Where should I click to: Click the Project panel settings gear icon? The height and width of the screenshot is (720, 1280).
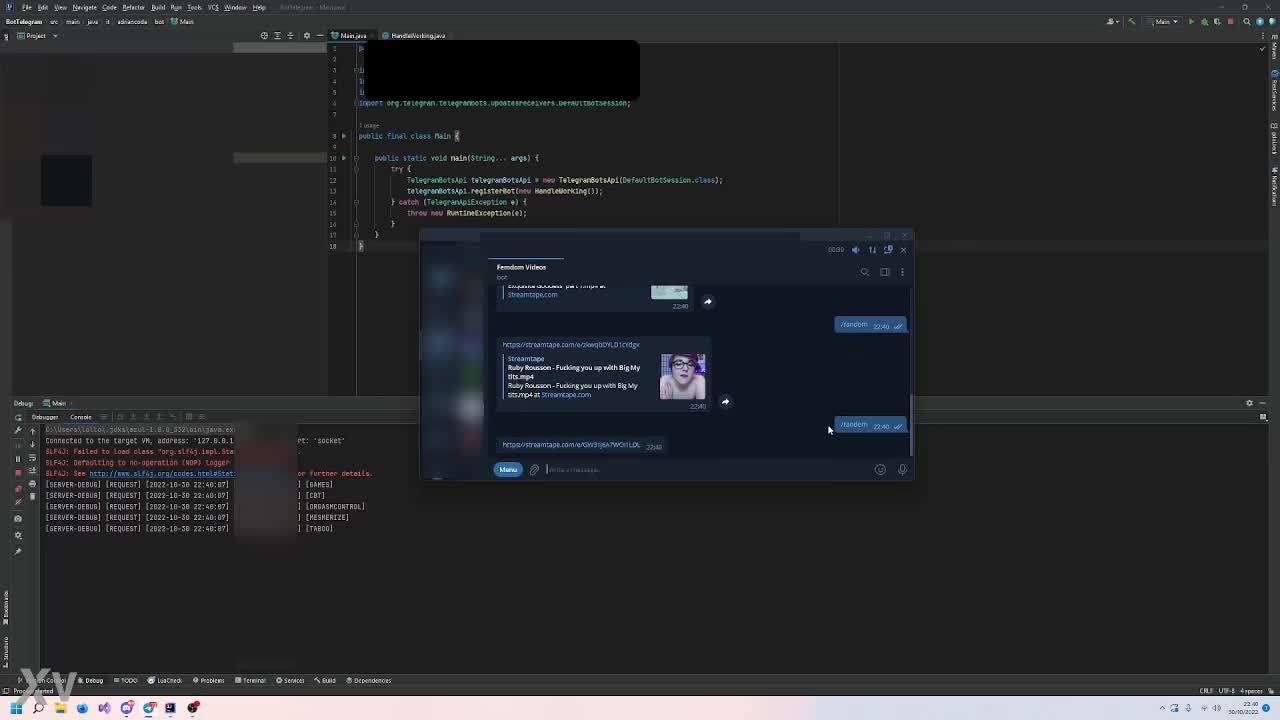tap(306, 36)
